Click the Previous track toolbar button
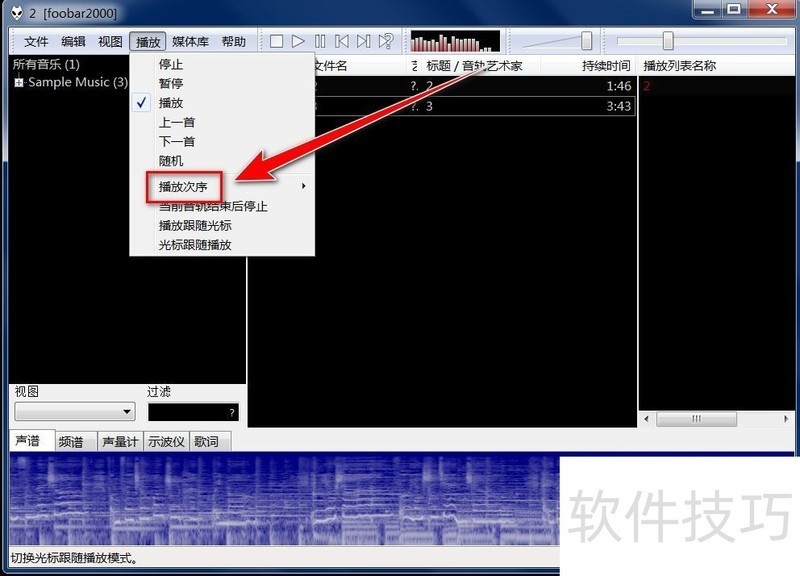Image resolution: width=800 pixels, height=576 pixels. click(341, 41)
